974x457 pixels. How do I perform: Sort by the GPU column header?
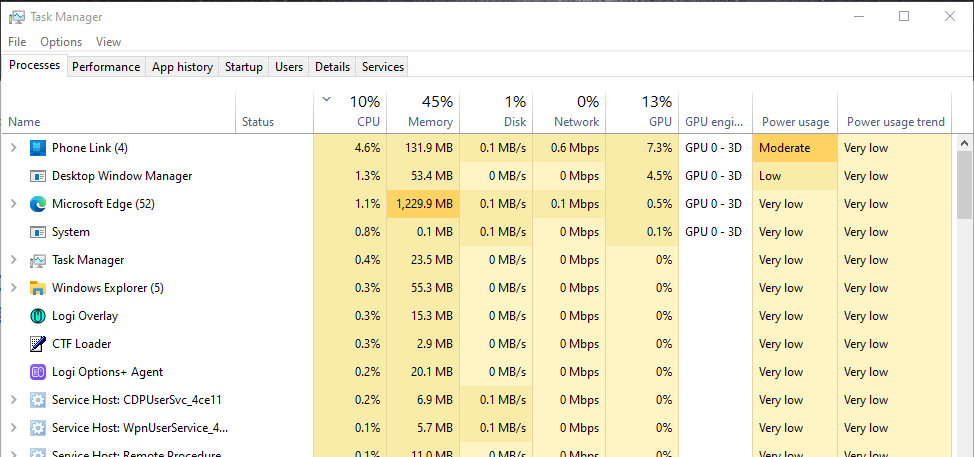coord(642,112)
